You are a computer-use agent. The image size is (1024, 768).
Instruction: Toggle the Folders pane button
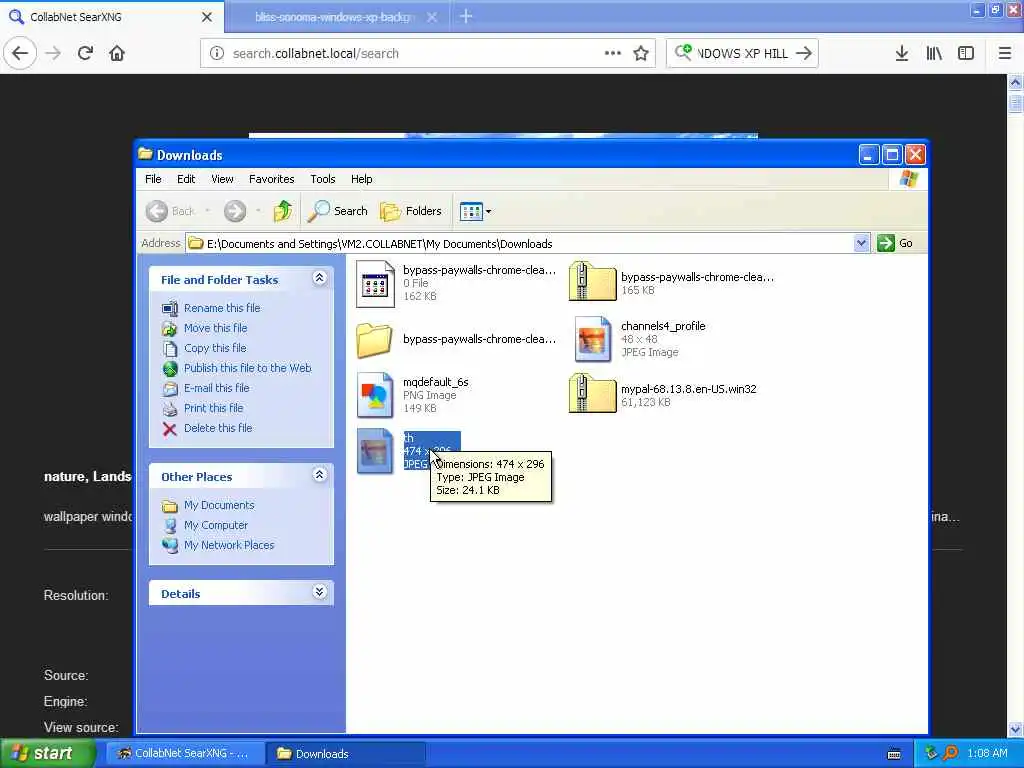click(411, 211)
